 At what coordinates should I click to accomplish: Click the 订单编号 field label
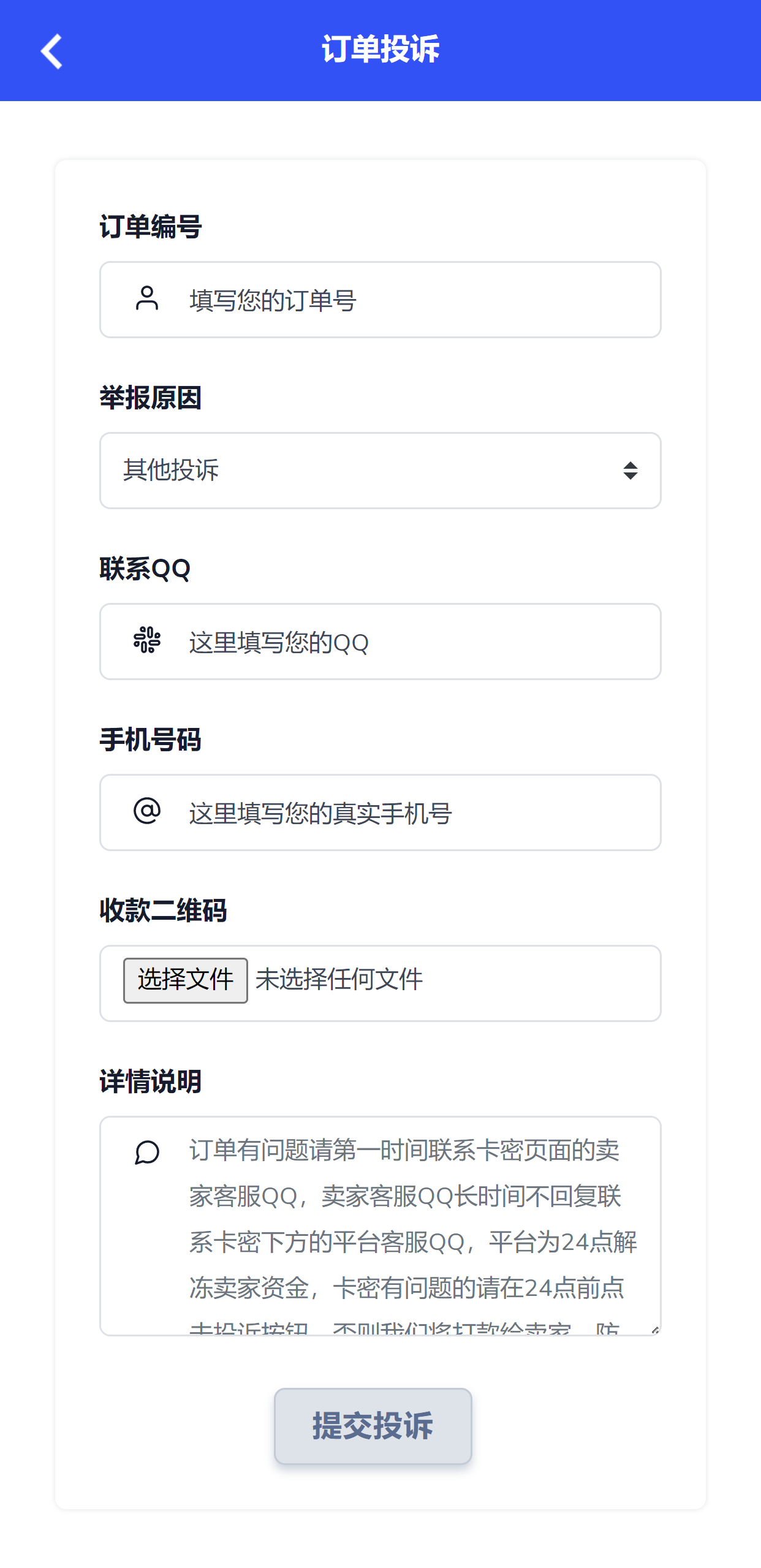point(151,226)
